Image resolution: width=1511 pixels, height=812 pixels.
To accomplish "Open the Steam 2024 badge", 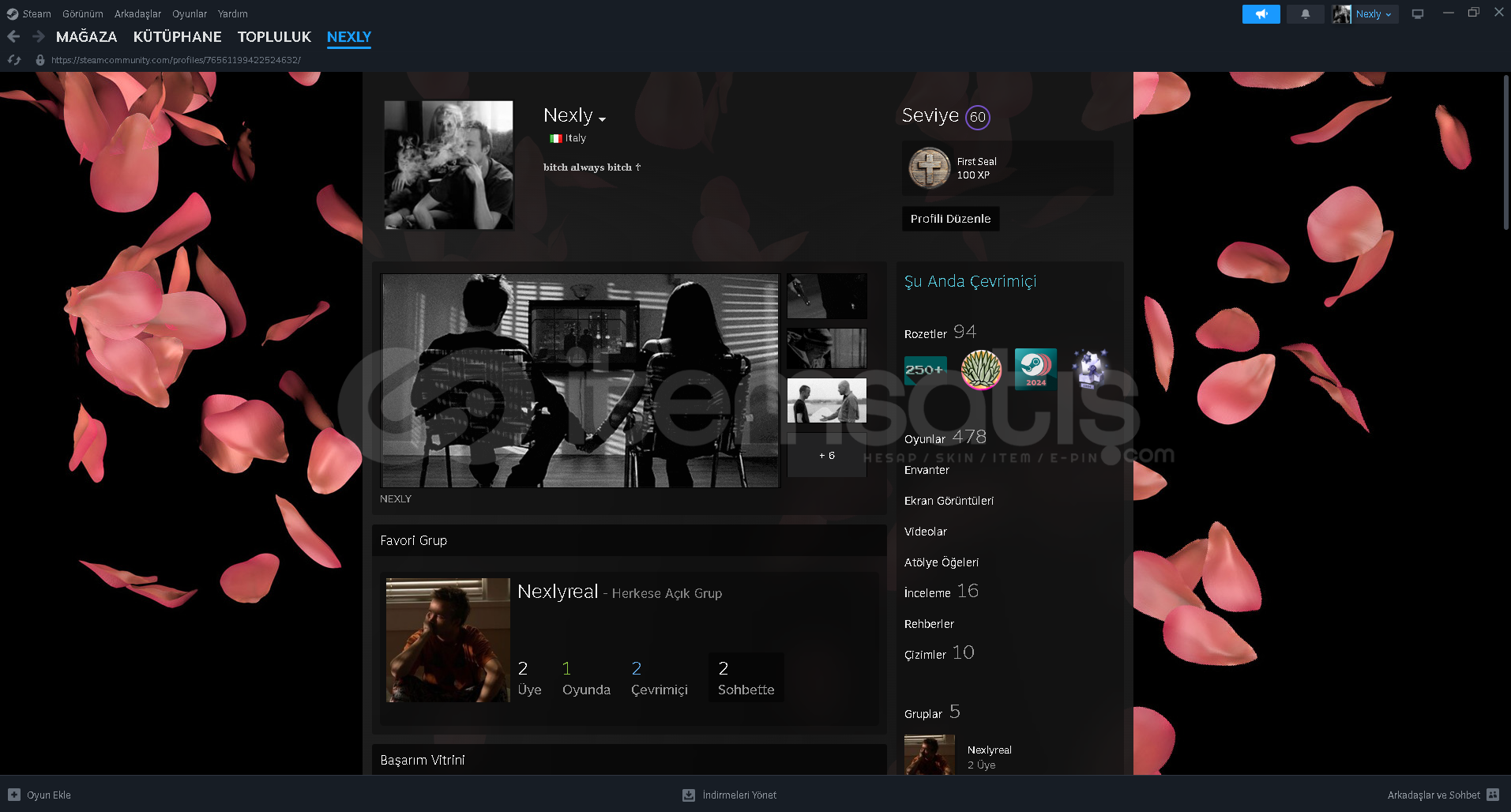I will click(1035, 369).
